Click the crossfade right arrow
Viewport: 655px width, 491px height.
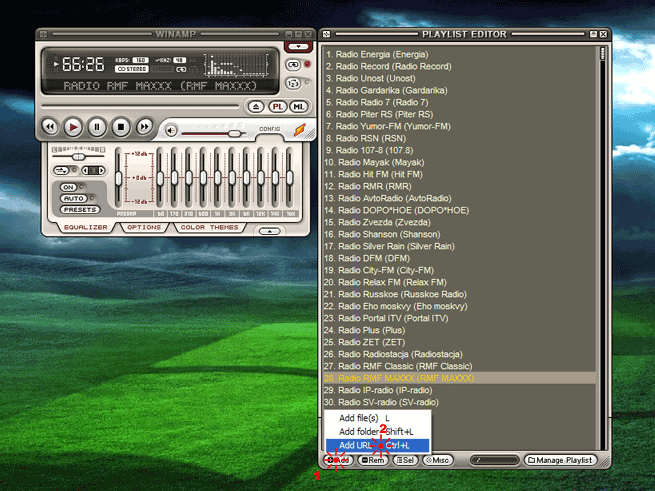tap(101, 170)
